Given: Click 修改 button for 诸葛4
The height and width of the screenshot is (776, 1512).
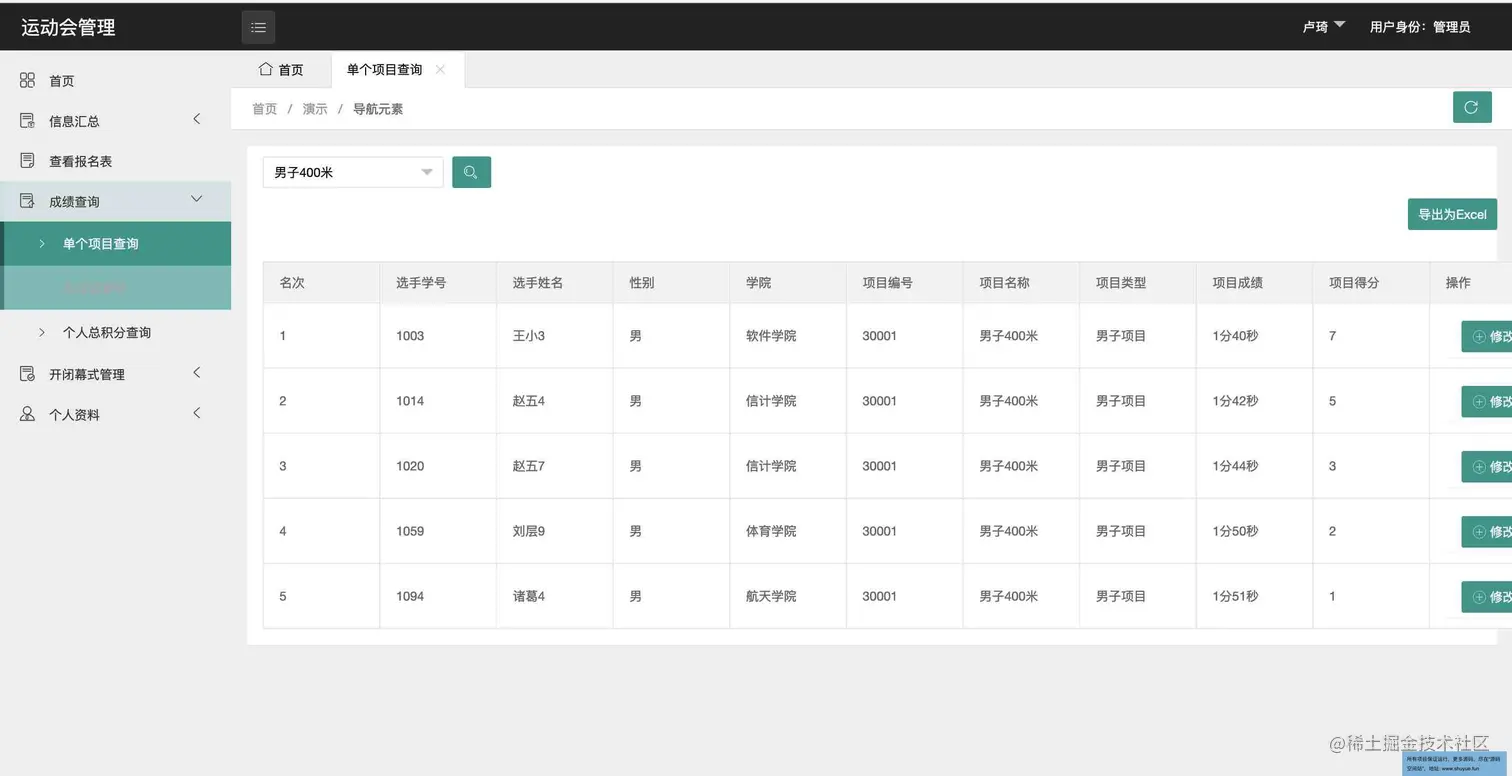Looking at the screenshot, I should coord(1487,597).
